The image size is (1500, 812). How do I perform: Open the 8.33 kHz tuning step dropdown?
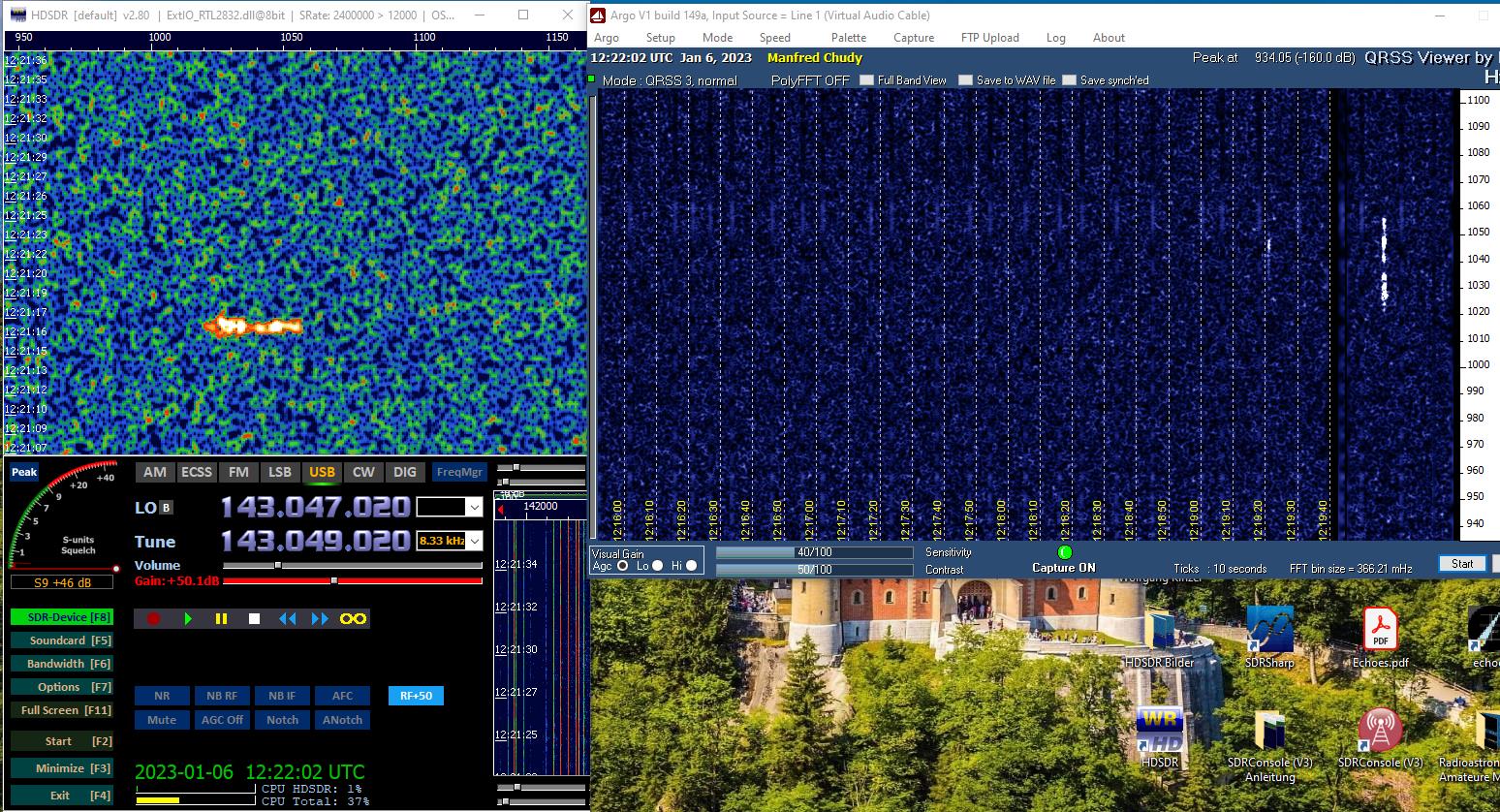click(x=474, y=541)
